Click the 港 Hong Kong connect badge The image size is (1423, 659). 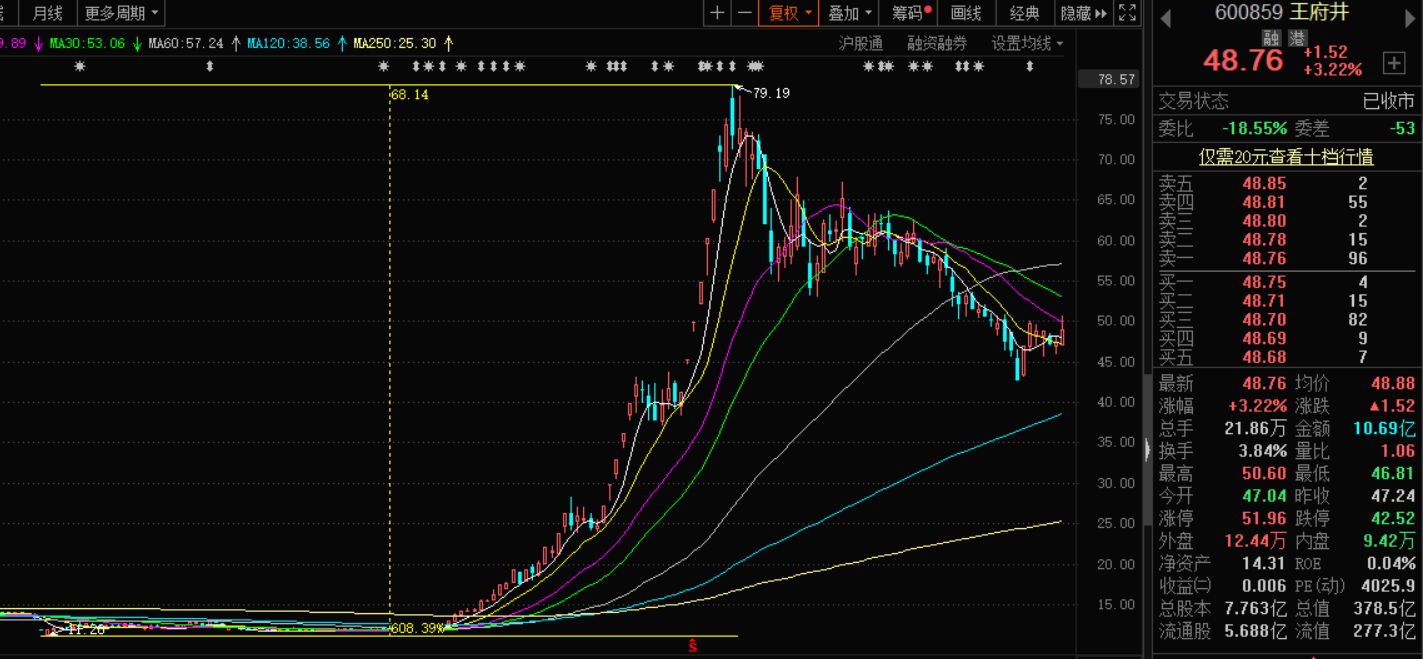click(1297, 38)
